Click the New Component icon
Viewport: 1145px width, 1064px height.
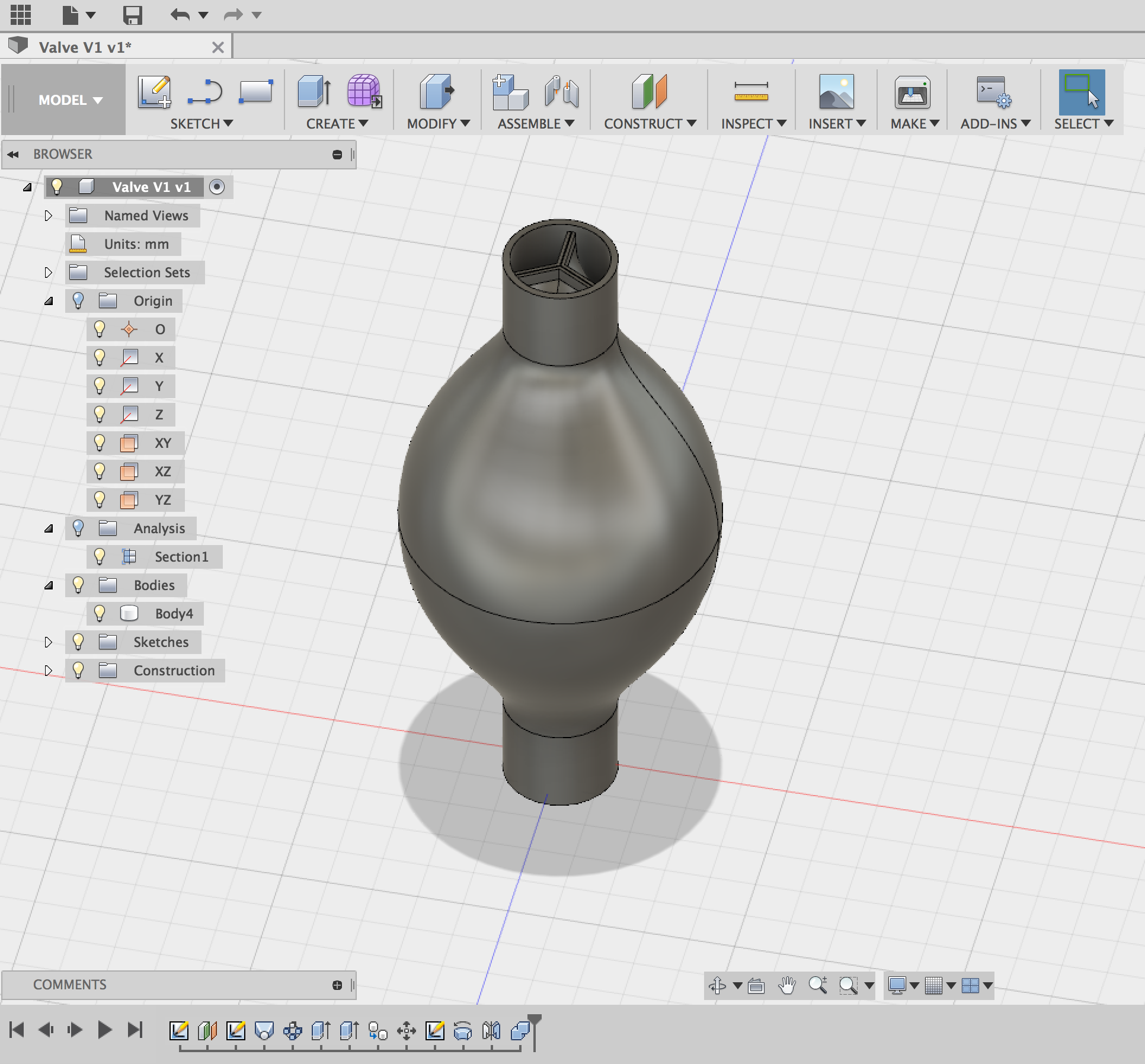(x=510, y=92)
